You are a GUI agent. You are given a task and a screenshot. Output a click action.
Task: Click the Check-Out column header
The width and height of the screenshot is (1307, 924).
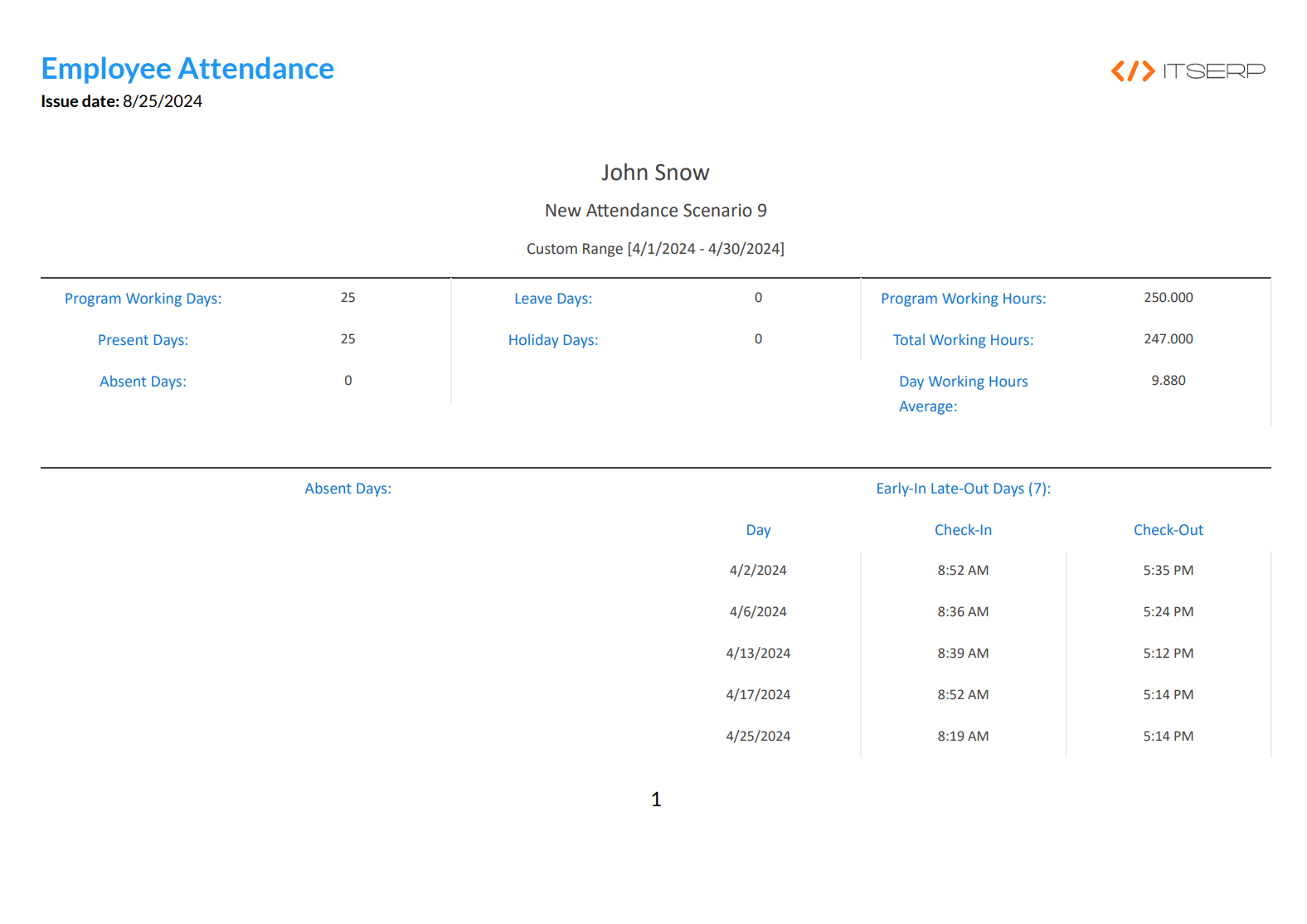[1169, 530]
